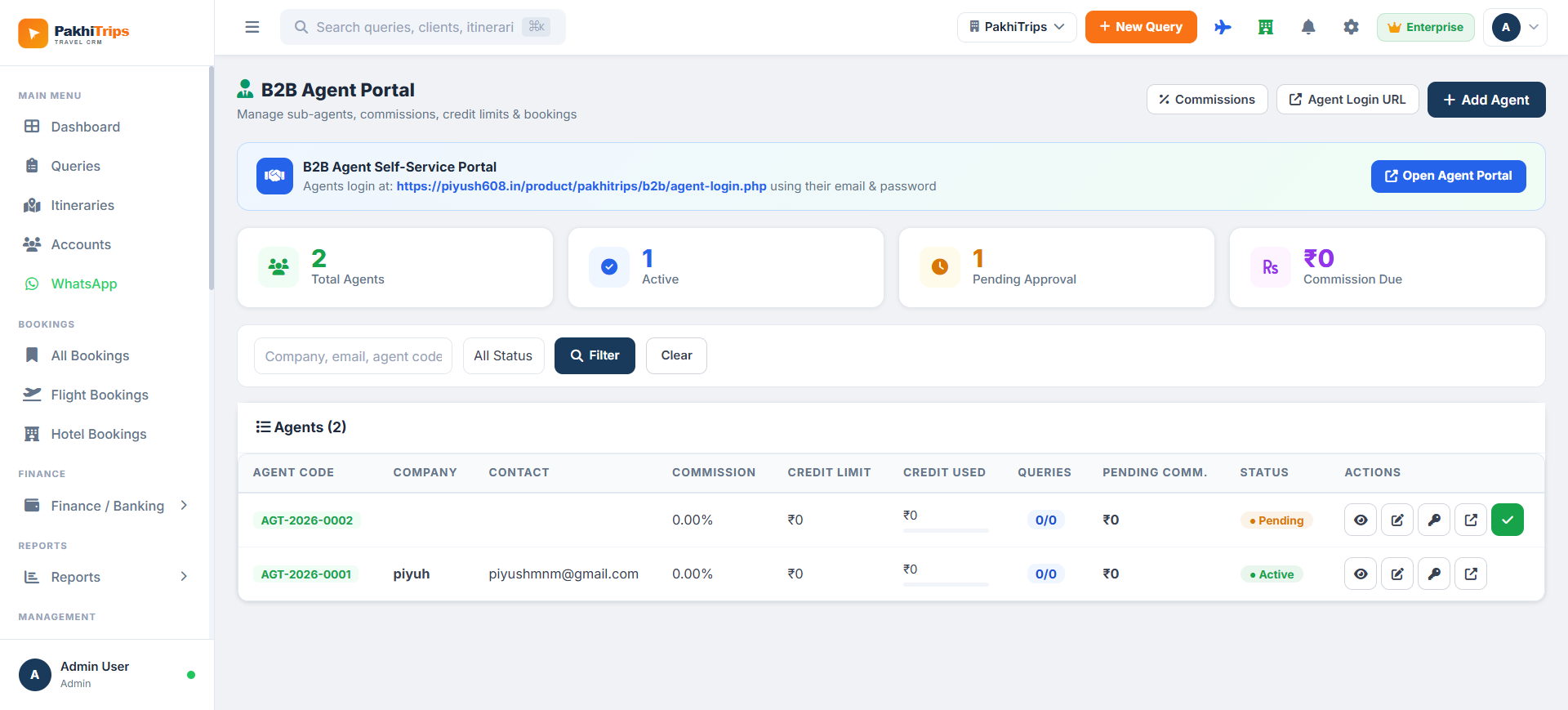Click the Clear filter button

point(676,355)
